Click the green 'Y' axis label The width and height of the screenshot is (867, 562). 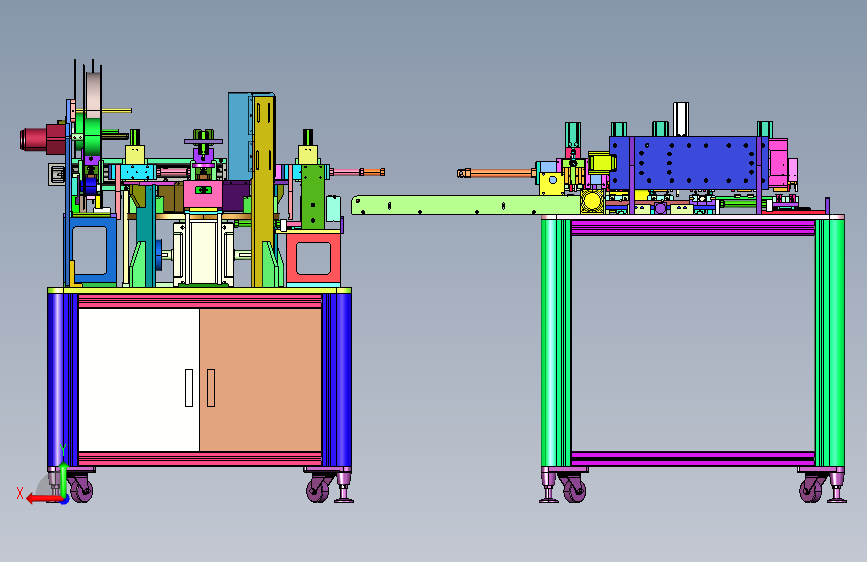(63, 450)
